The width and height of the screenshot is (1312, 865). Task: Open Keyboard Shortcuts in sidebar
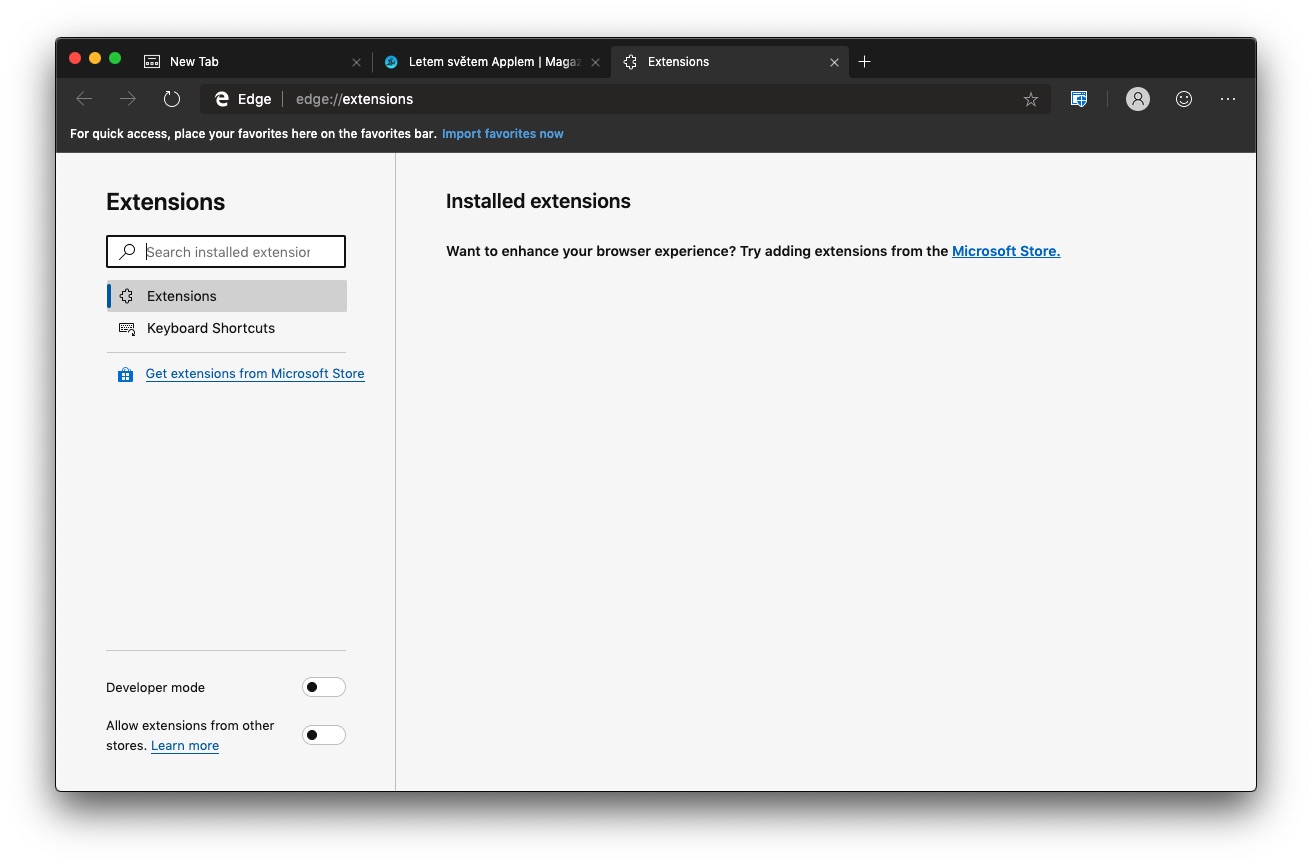[227, 328]
